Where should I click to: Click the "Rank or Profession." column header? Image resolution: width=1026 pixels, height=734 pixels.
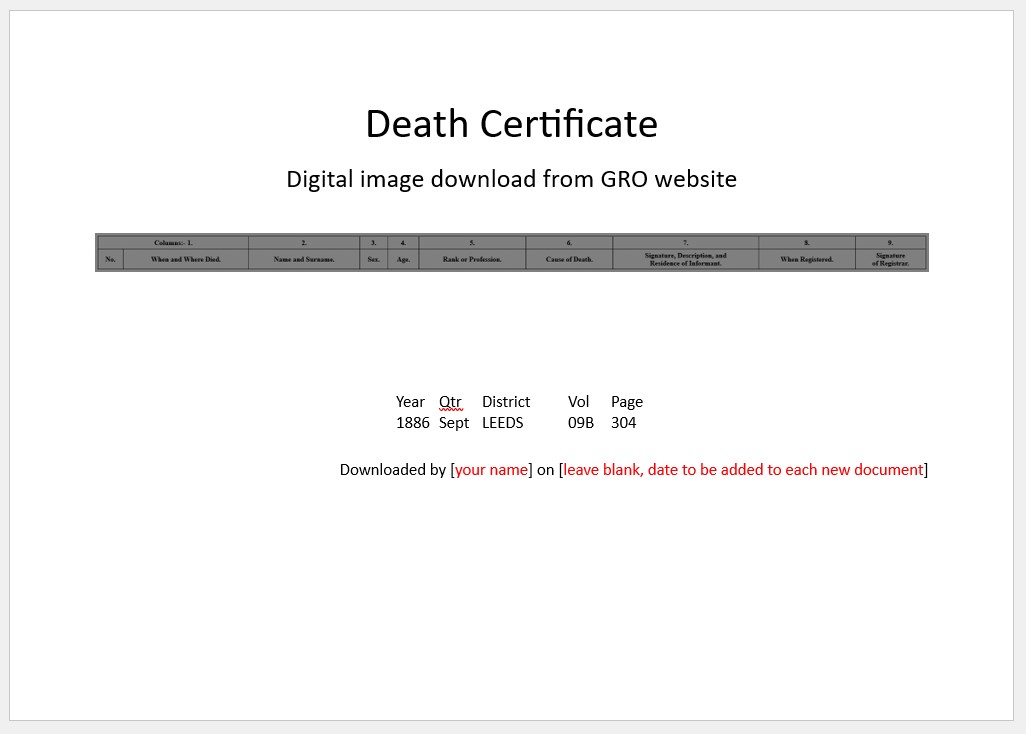[472, 260]
